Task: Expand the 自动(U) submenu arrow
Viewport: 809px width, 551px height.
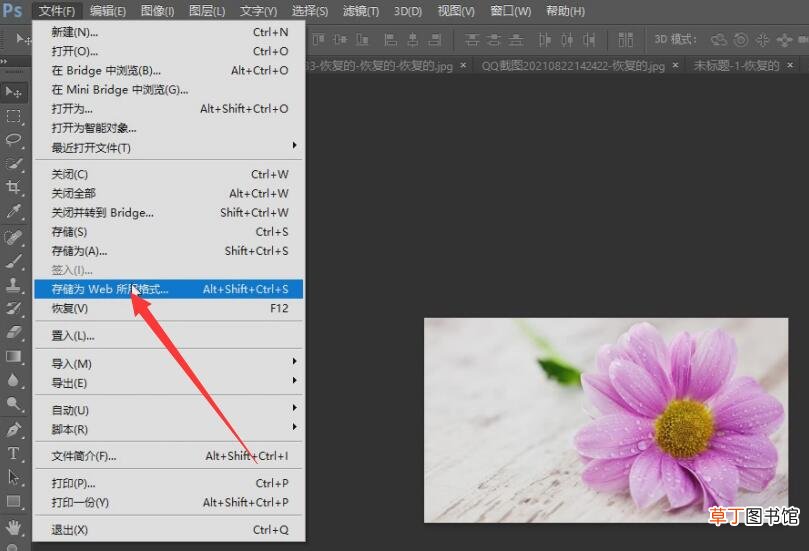Action: pyautogui.click(x=295, y=408)
